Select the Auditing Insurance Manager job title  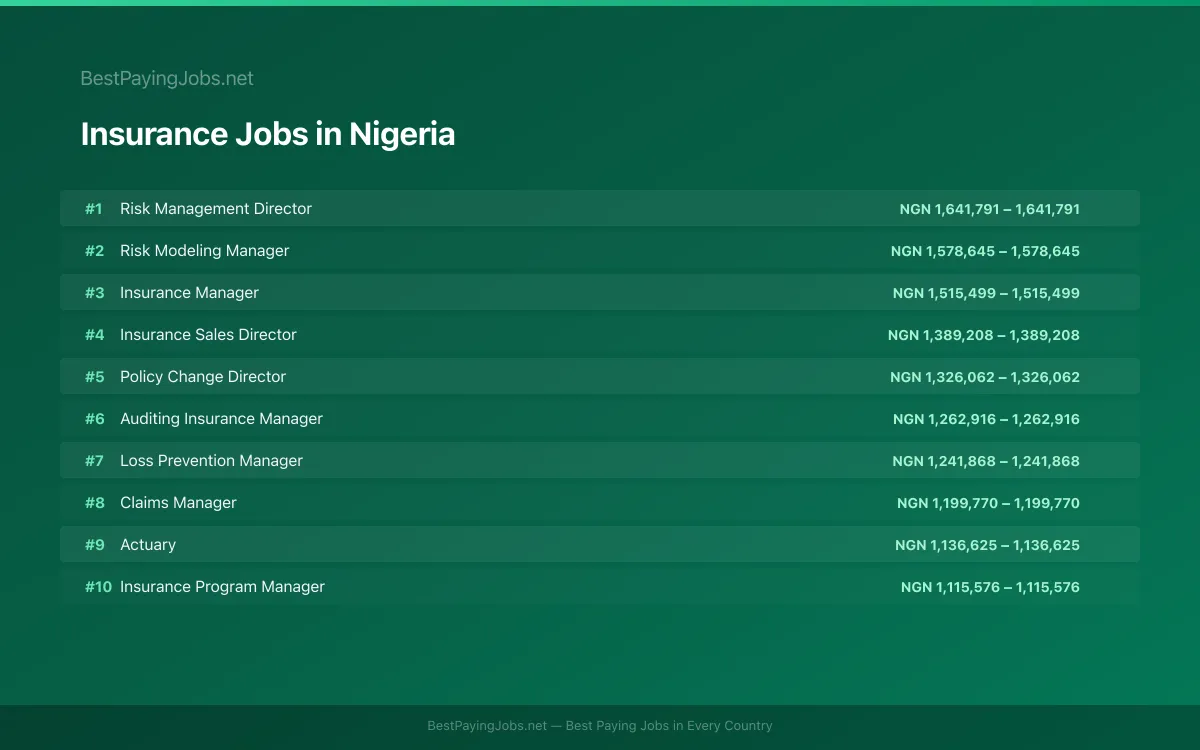(221, 418)
